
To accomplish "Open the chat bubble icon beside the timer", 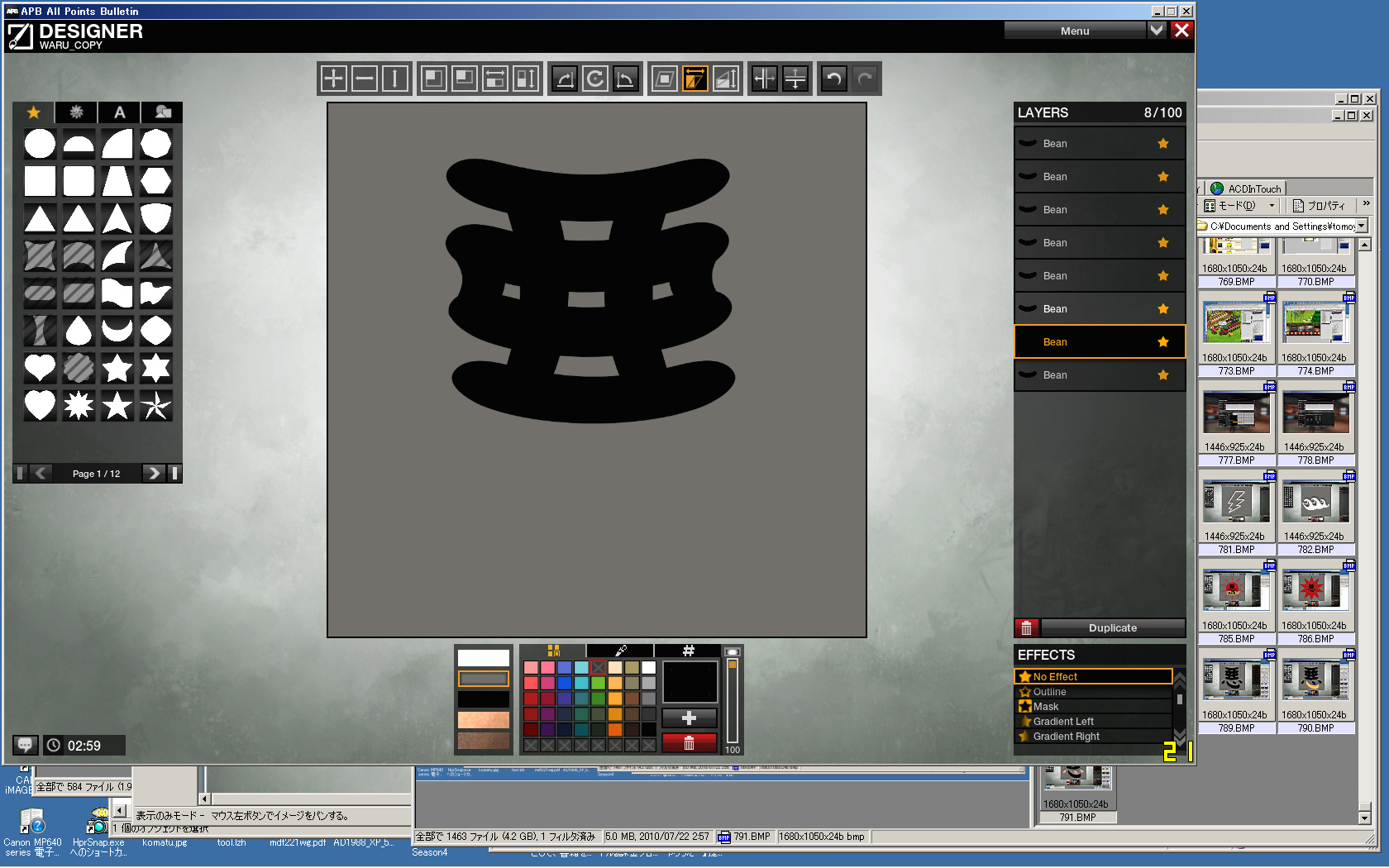I will pos(25,745).
